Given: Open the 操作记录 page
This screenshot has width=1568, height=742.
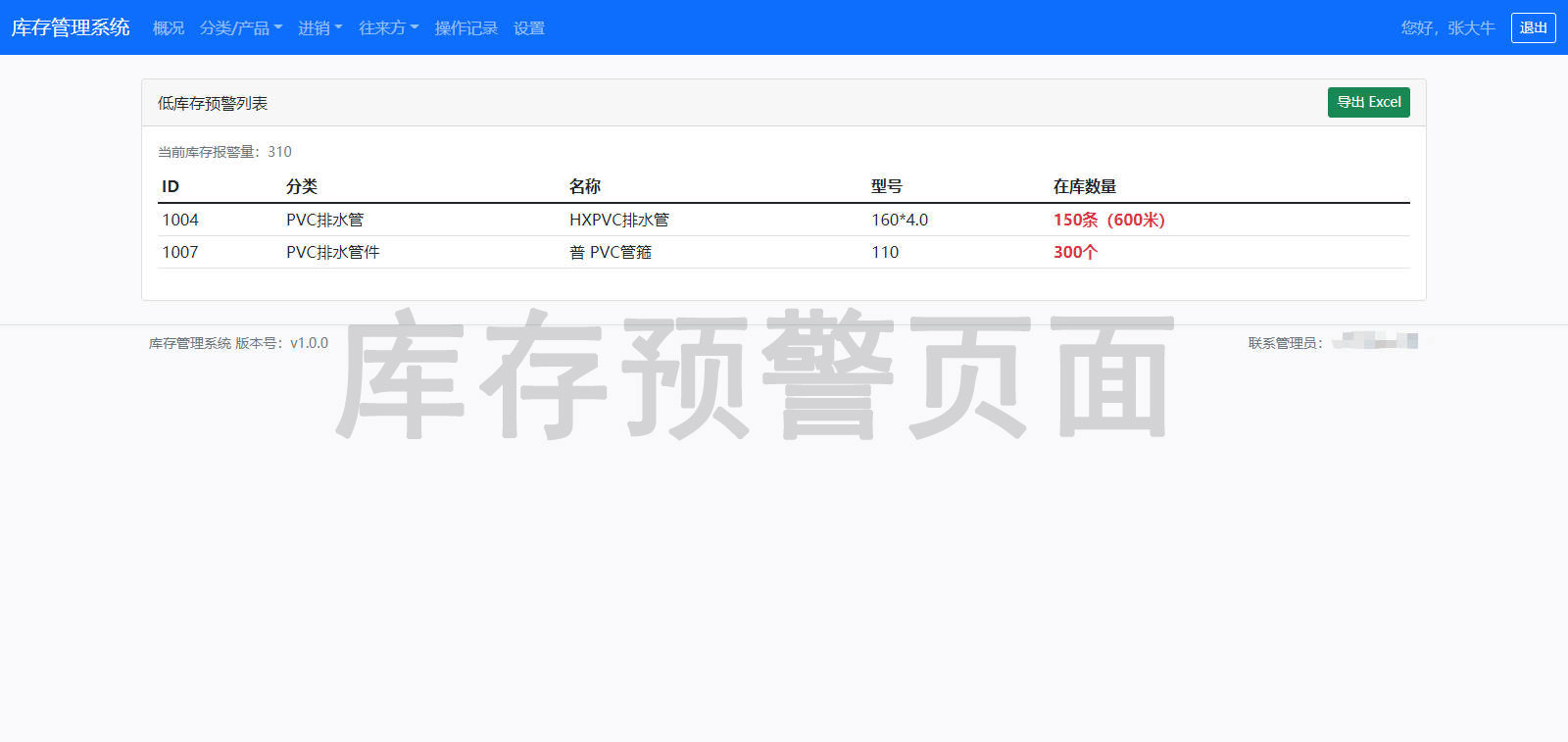Looking at the screenshot, I should pos(466,28).
